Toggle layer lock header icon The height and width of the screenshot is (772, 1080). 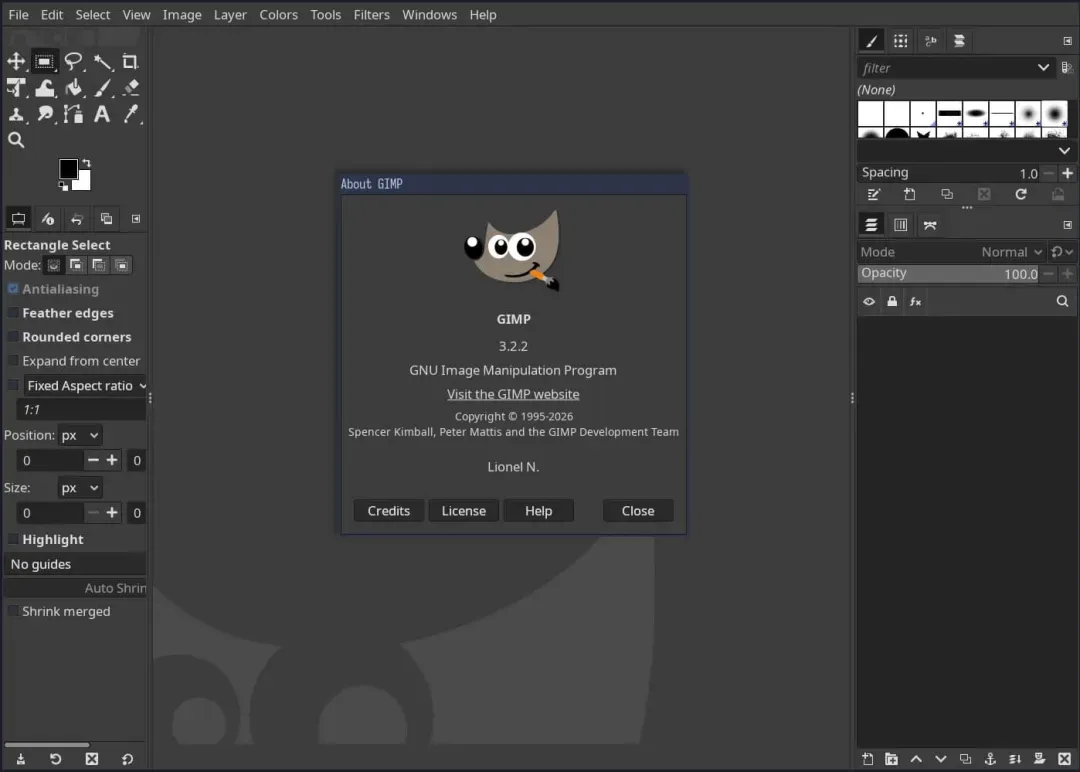(x=892, y=302)
